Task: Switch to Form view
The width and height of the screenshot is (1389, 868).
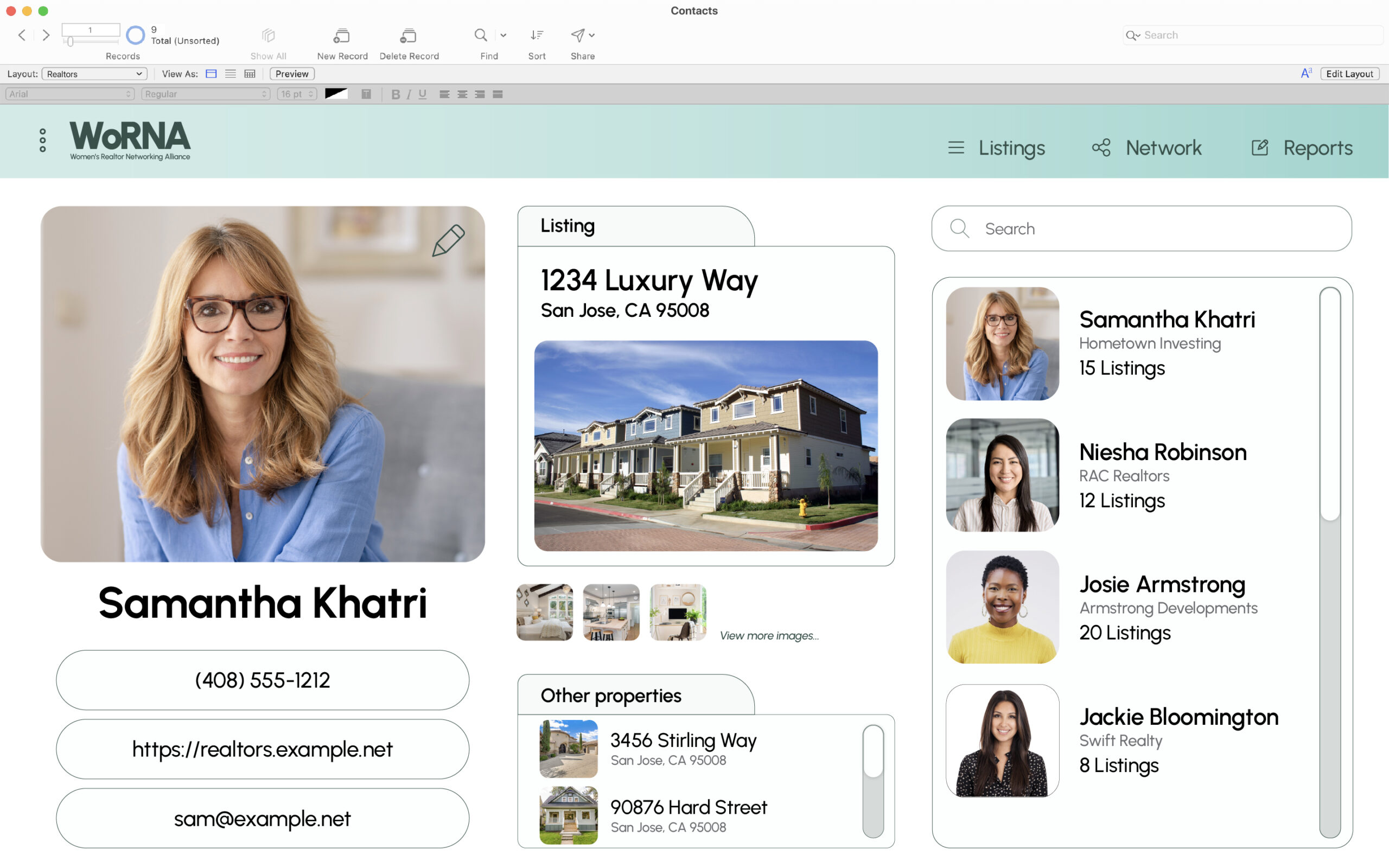Action: pyautogui.click(x=211, y=73)
